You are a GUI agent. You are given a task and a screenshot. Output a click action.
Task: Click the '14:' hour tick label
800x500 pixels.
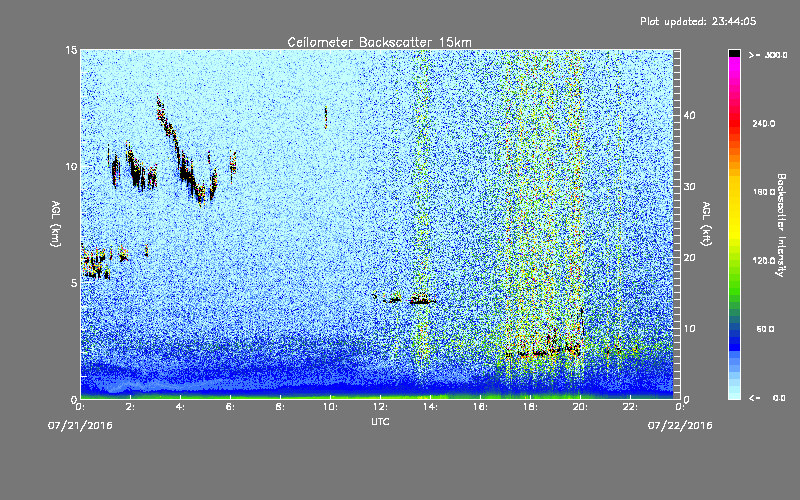pyautogui.click(x=431, y=407)
